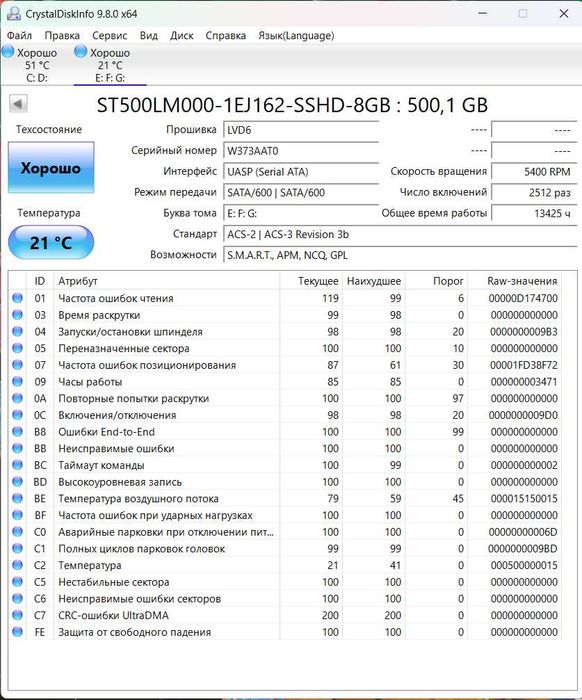Click status icon for BD Высокоуровневая запись
The height and width of the screenshot is (700, 582).
coord(17,482)
